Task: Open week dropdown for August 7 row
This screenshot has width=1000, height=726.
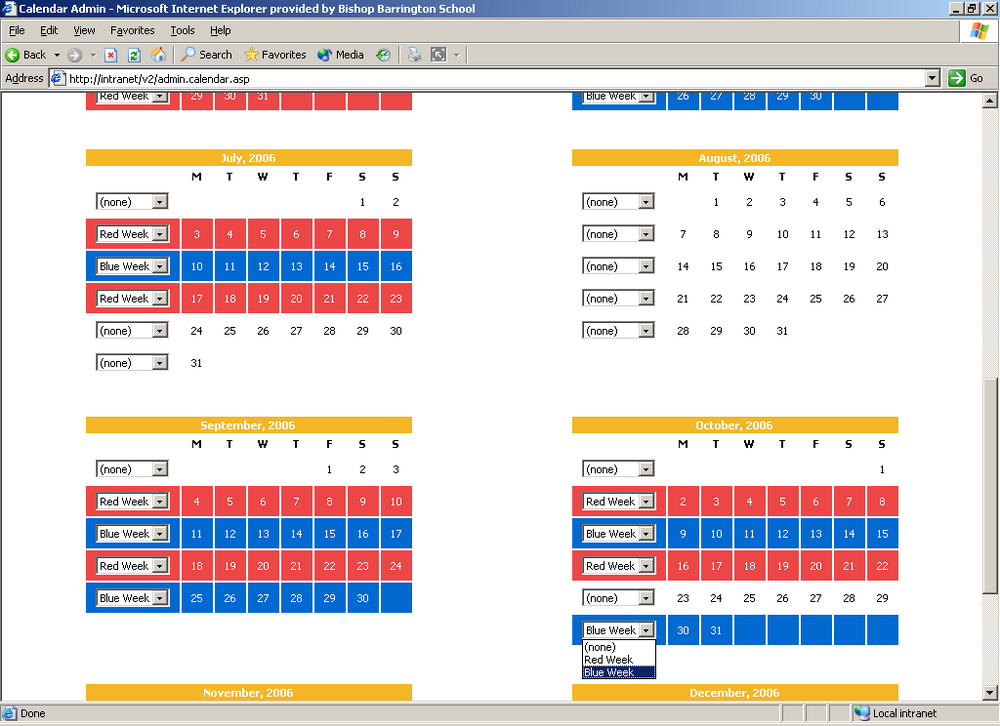Action: click(618, 234)
